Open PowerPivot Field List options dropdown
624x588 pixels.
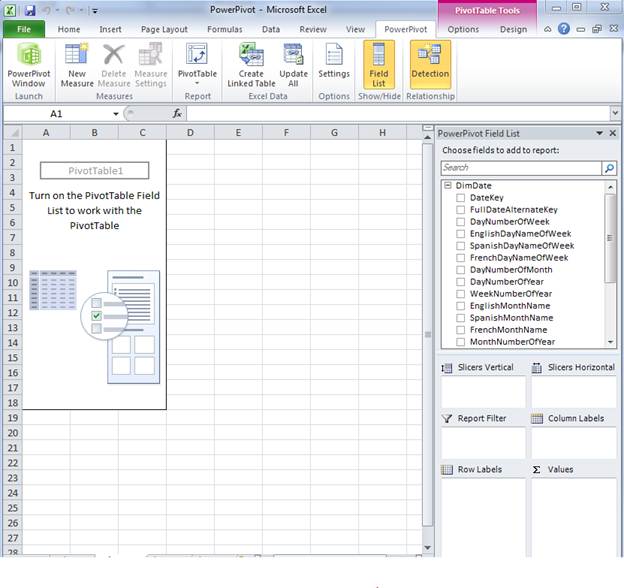point(599,133)
